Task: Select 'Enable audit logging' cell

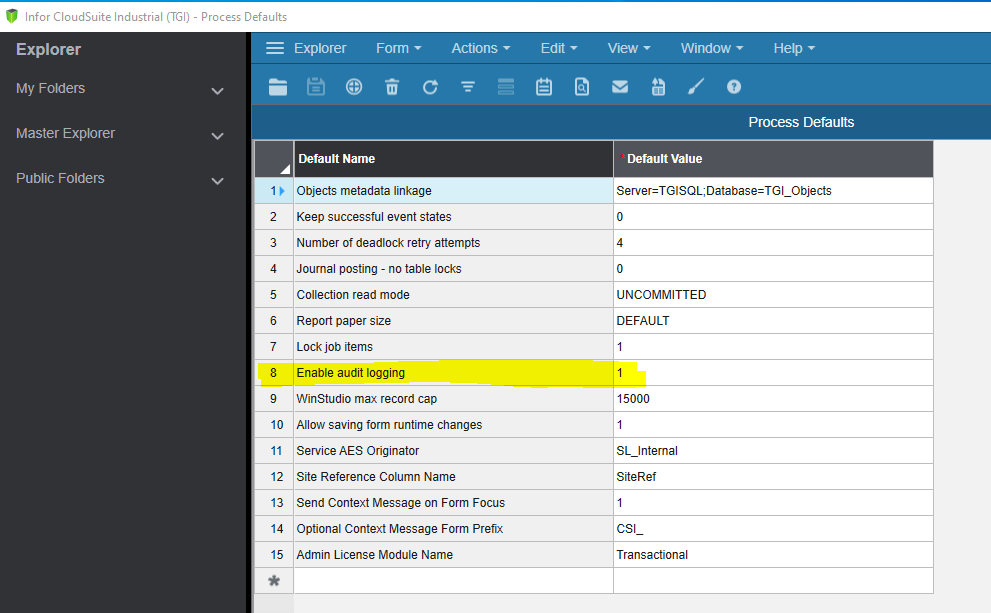Action: click(453, 373)
